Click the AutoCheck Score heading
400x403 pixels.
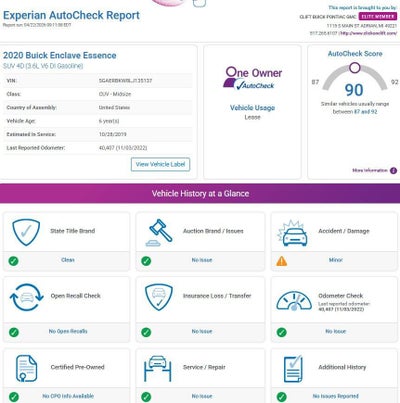click(x=355, y=54)
